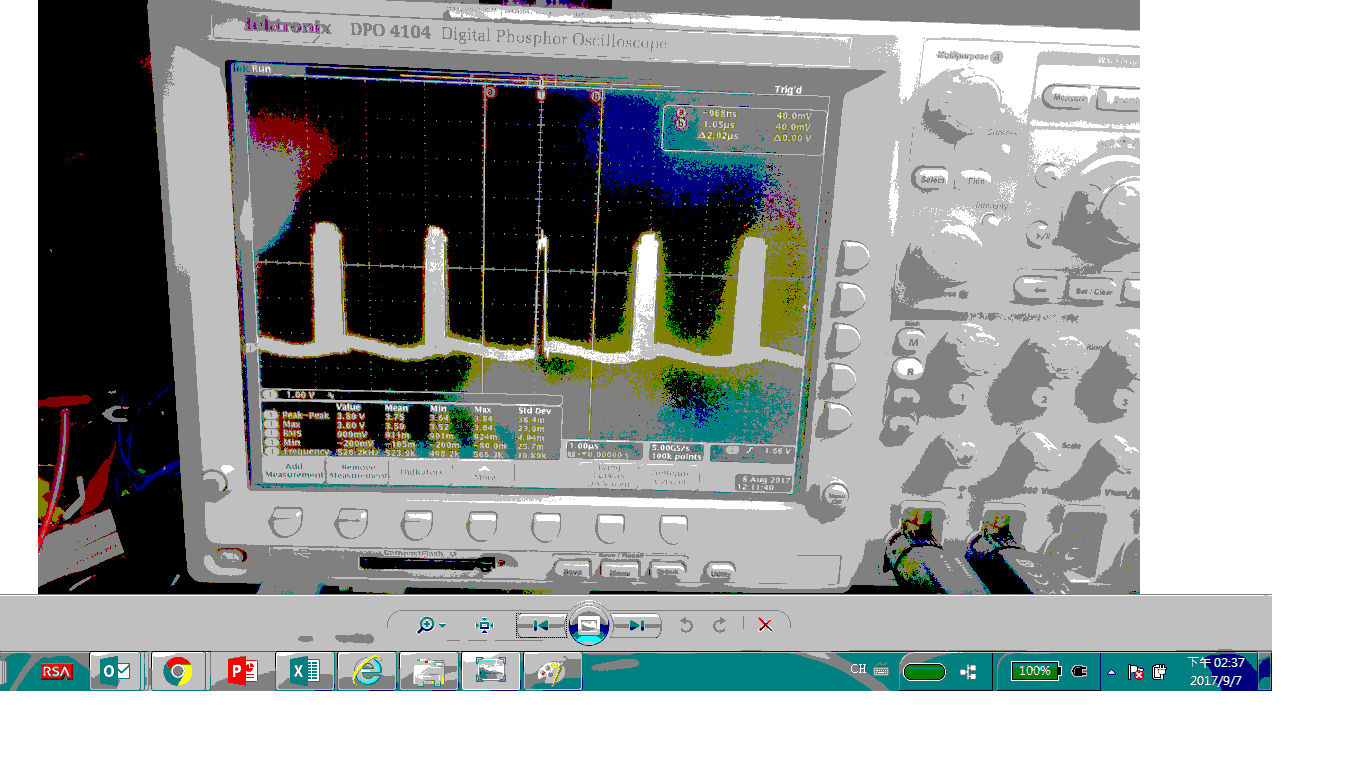This screenshot has height=768, width=1366.
Task: Rotate the photo clockwise
Action: pyautogui.click(x=719, y=625)
